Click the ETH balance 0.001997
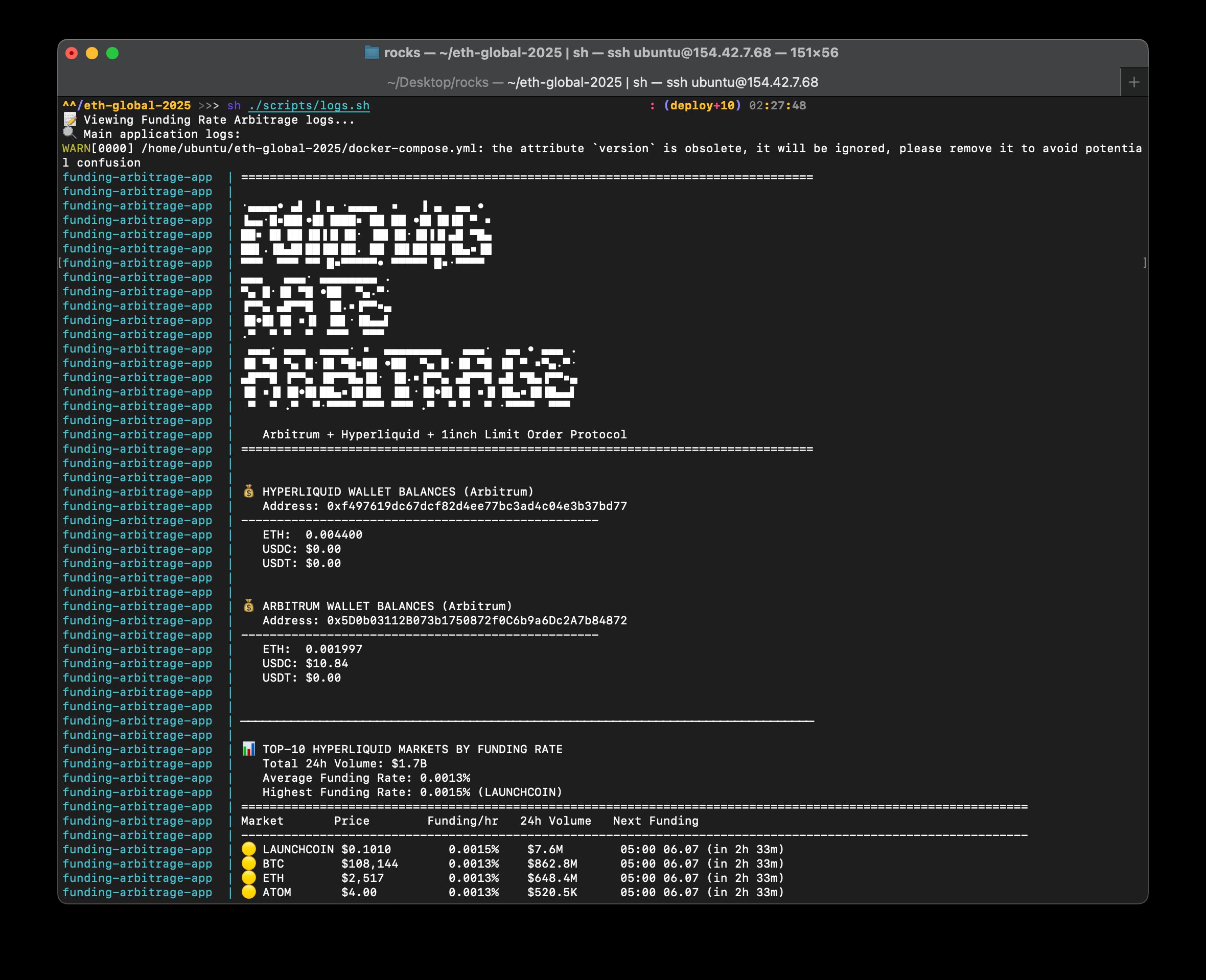Screen dimensions: 1206x980 click(x=334, y=649)
